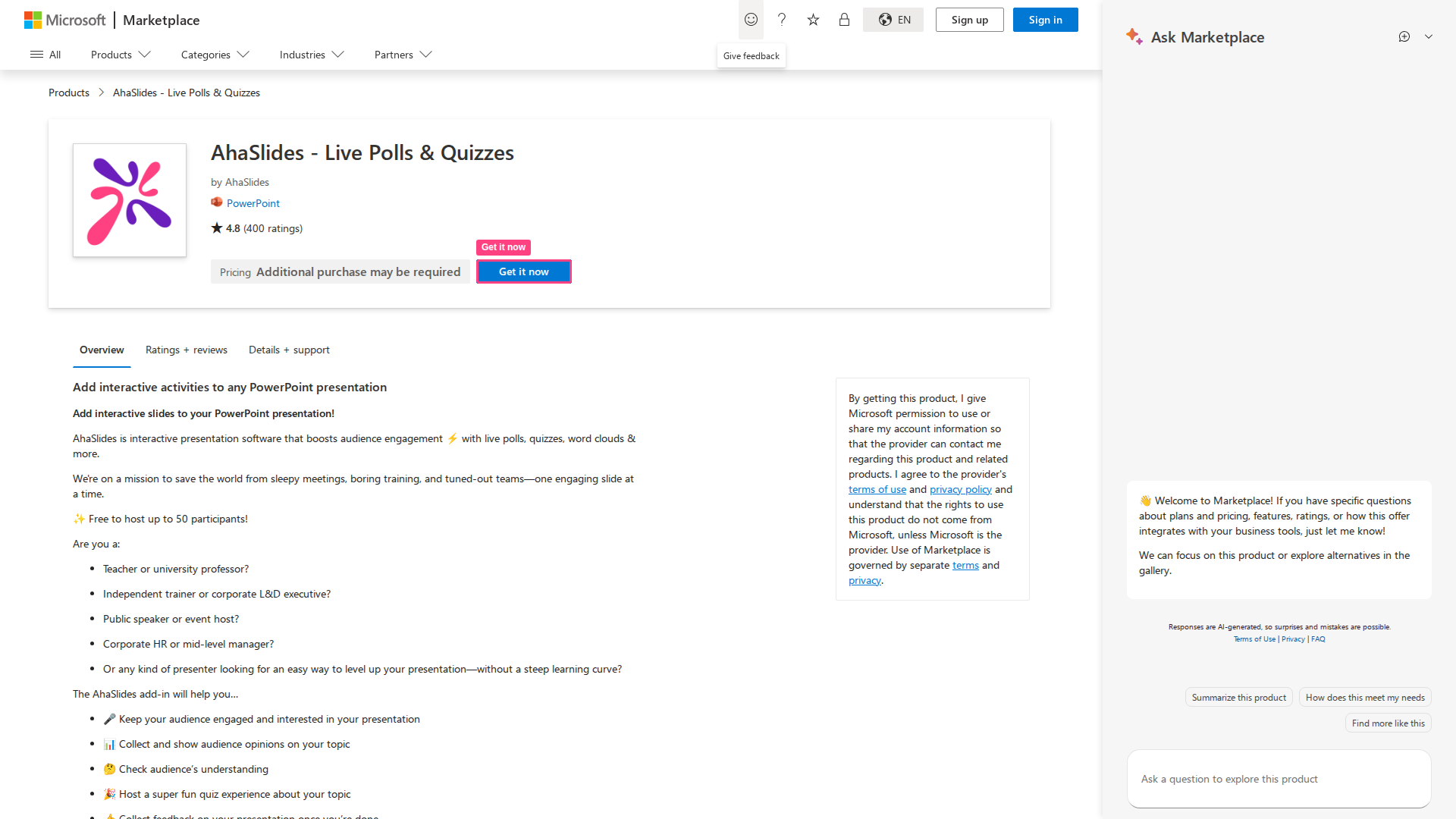
Task: Switch to the Details + support tab
Action: [x=289, y=350]
